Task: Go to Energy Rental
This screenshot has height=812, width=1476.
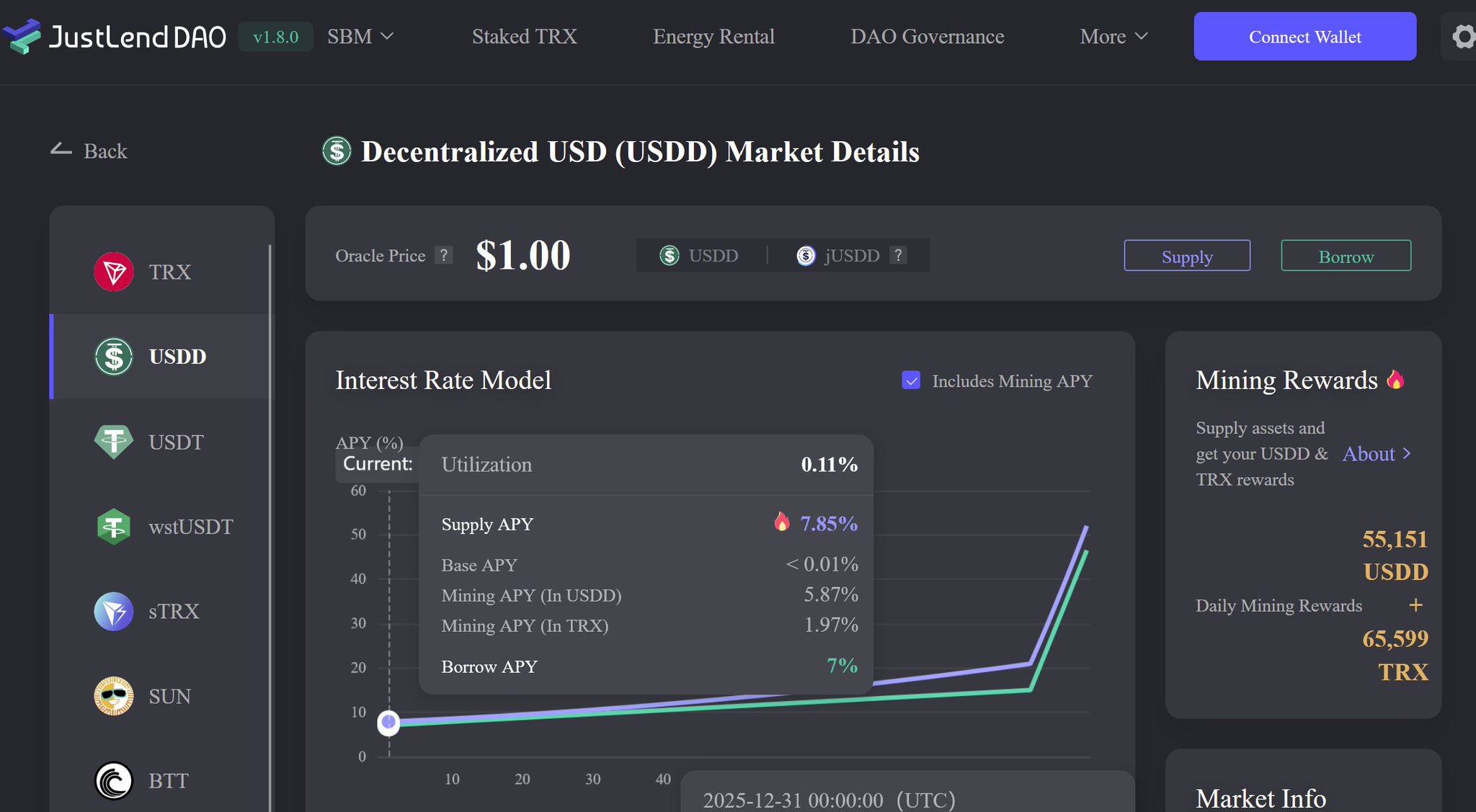Action: (713, 36)
